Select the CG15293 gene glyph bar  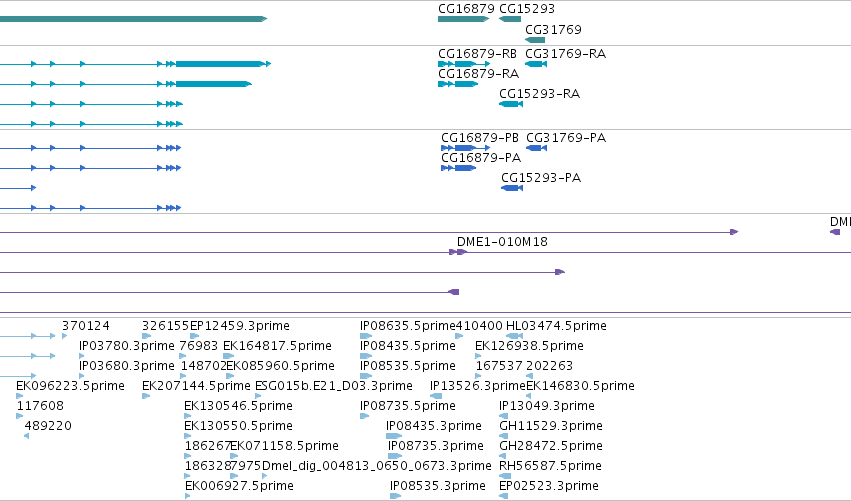pos(510,19)
